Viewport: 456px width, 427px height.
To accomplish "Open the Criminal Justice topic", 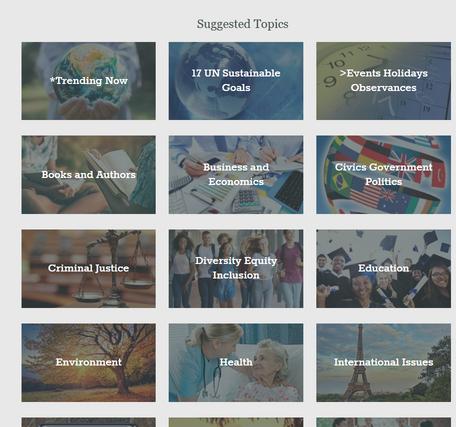I will tap(88, 269).
